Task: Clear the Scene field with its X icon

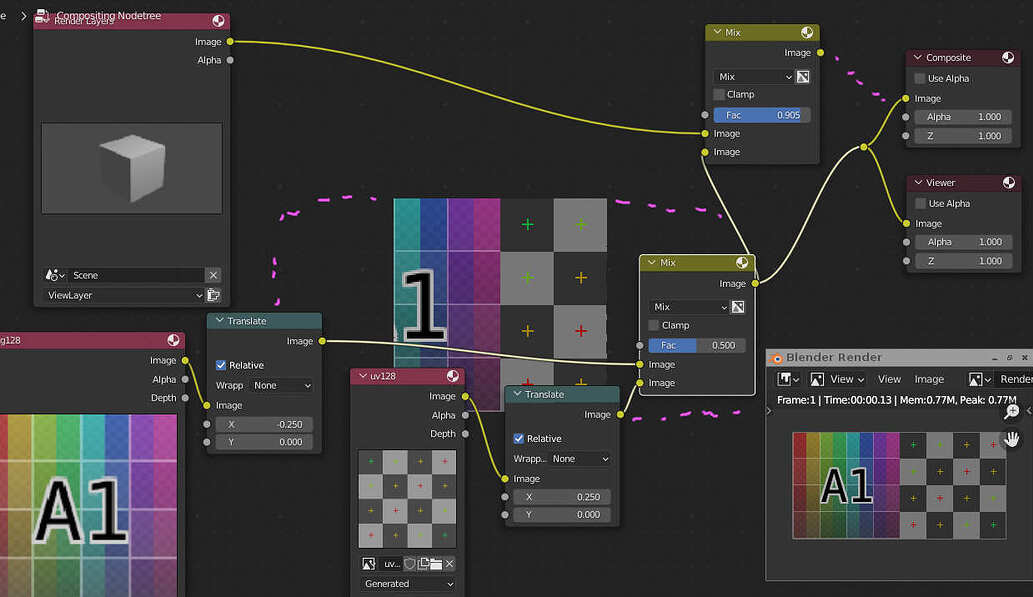Action: click(x=213, y=275)
